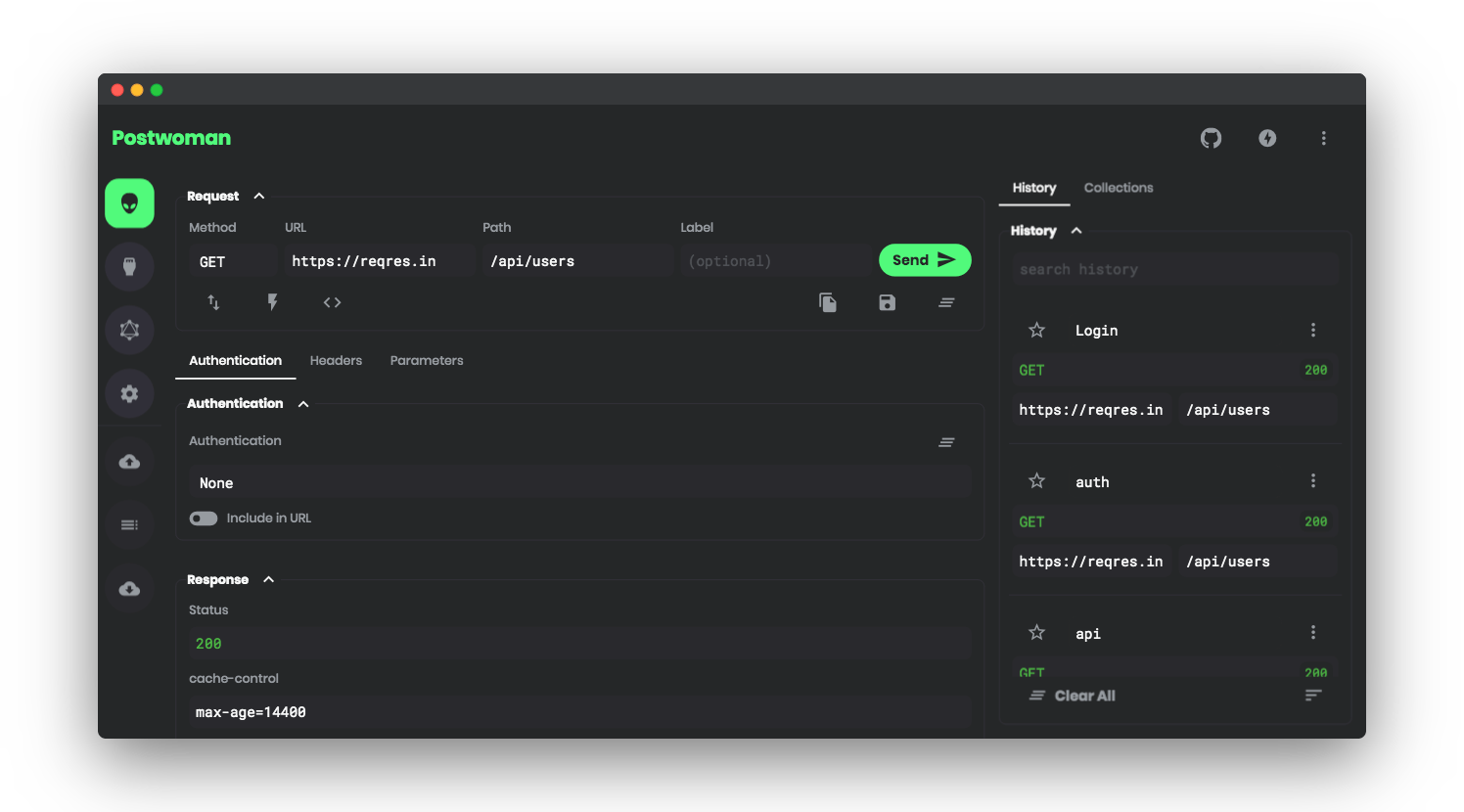Click the lightning bolt icon below Method
Screen dimensions: 1464x812
(x=272, y=302)
